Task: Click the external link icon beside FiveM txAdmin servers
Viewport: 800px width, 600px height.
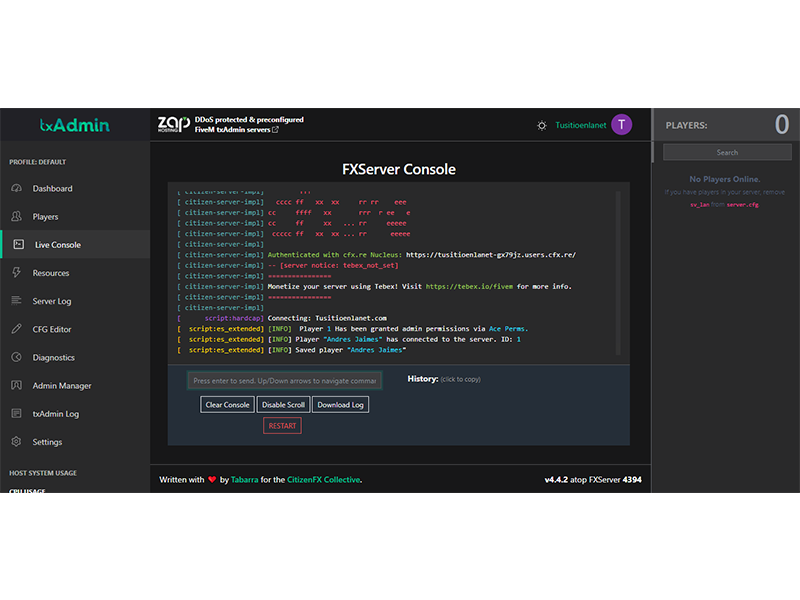Action: pyautogui.click(x=276, y=130)
